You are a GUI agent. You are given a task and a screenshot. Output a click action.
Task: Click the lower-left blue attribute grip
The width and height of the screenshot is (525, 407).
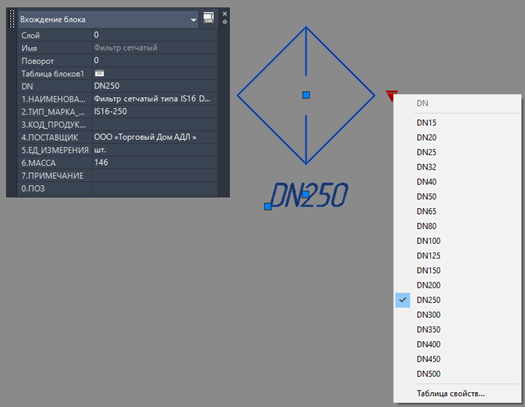pyautogui.click(x=268, y=207)
